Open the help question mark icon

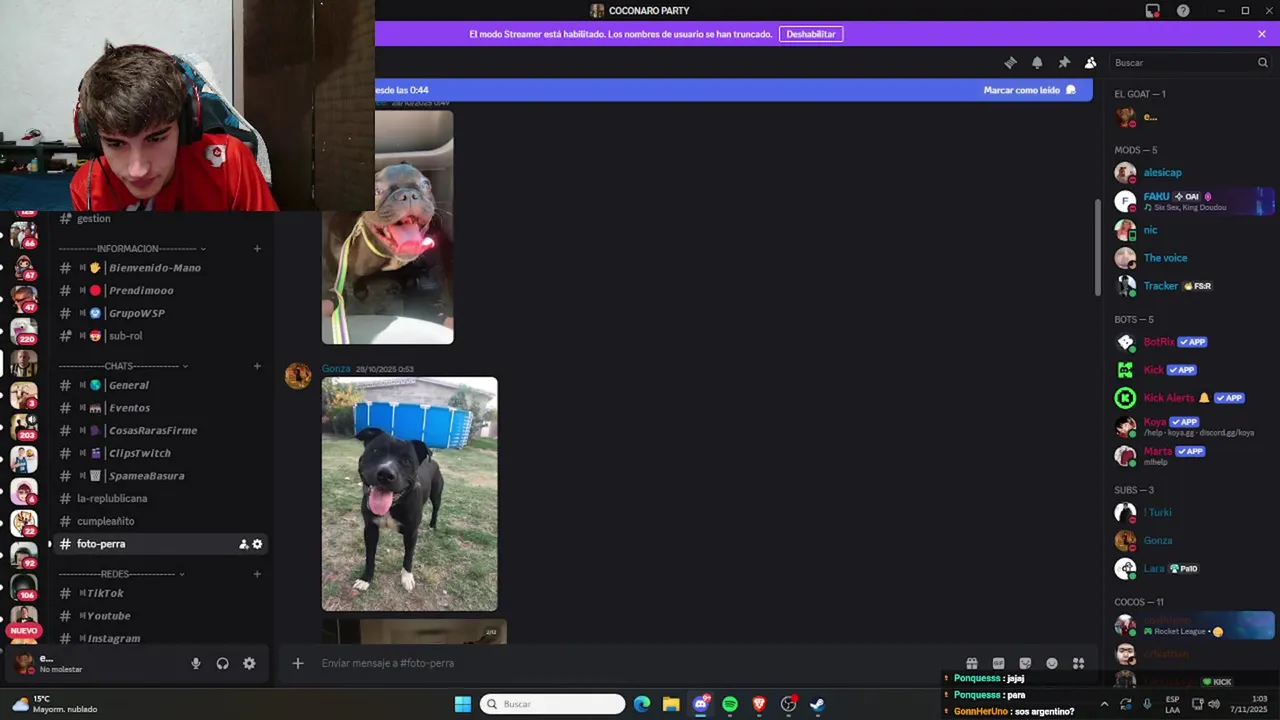pyautogui.click(x=1183, y=11)
